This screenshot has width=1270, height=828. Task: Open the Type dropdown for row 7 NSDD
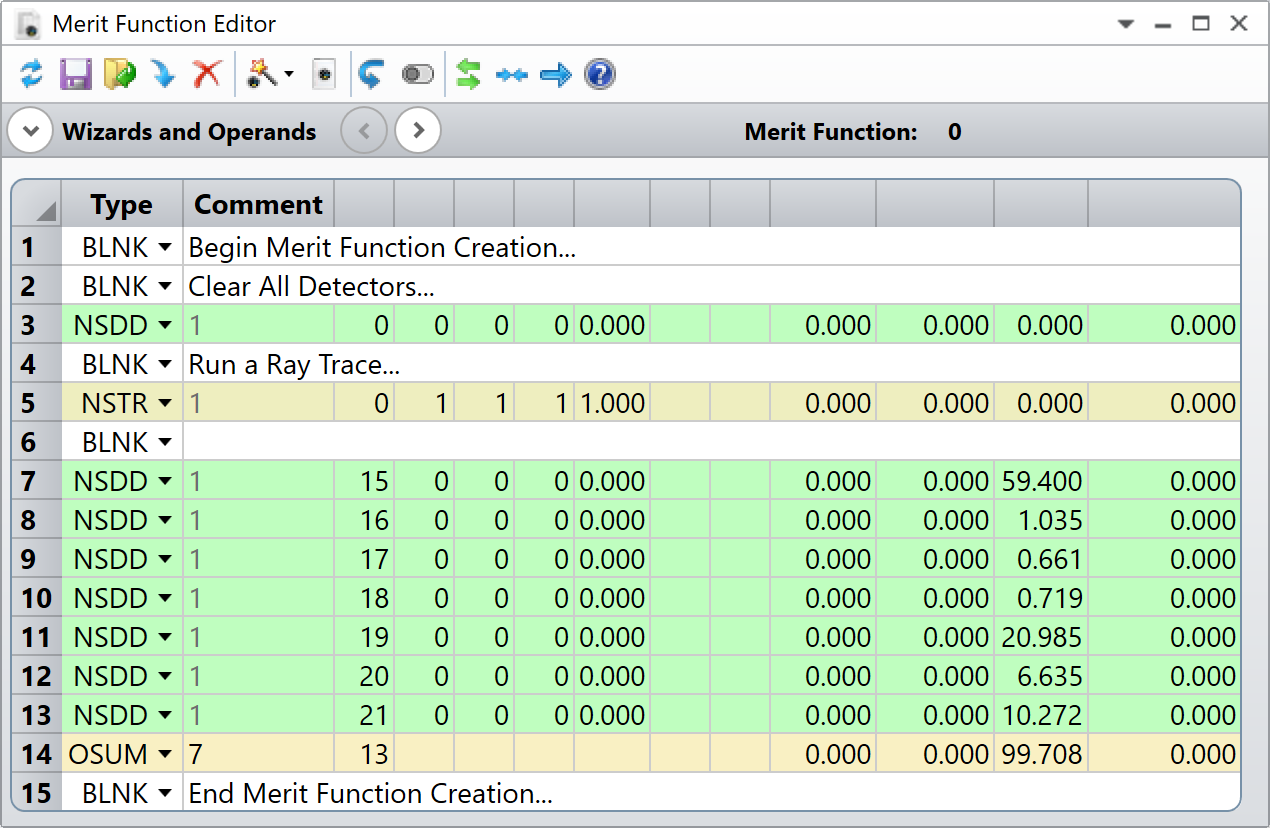165,481
